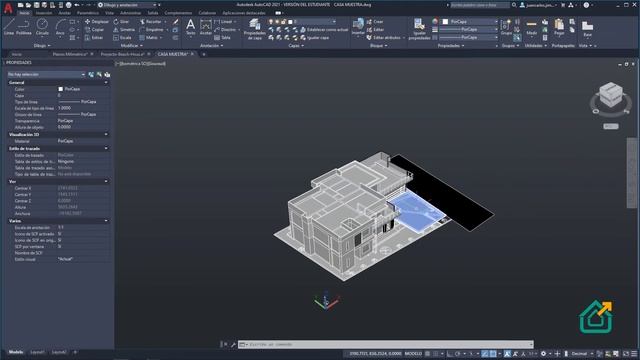Activate the Girar (rotate) tool
This screenshot has height=360, width=640.
121,22
